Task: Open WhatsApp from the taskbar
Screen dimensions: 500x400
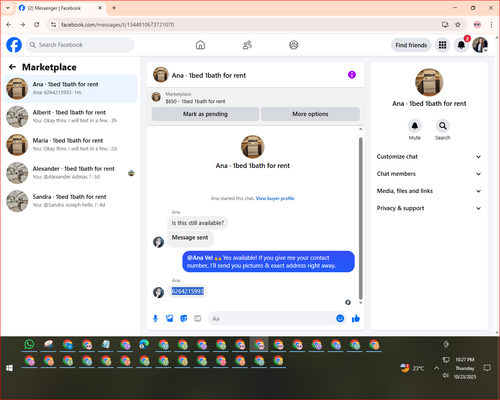Action: (29, 344)
